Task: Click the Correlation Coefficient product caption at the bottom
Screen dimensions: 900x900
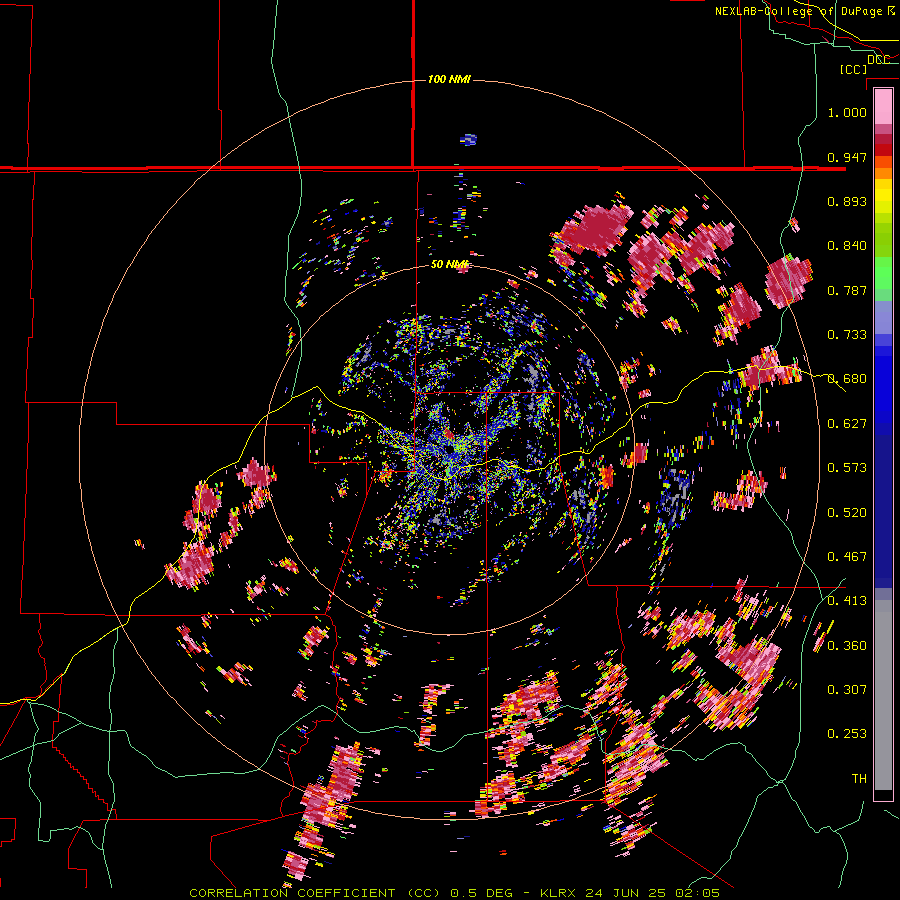Action: pos(454,893)
